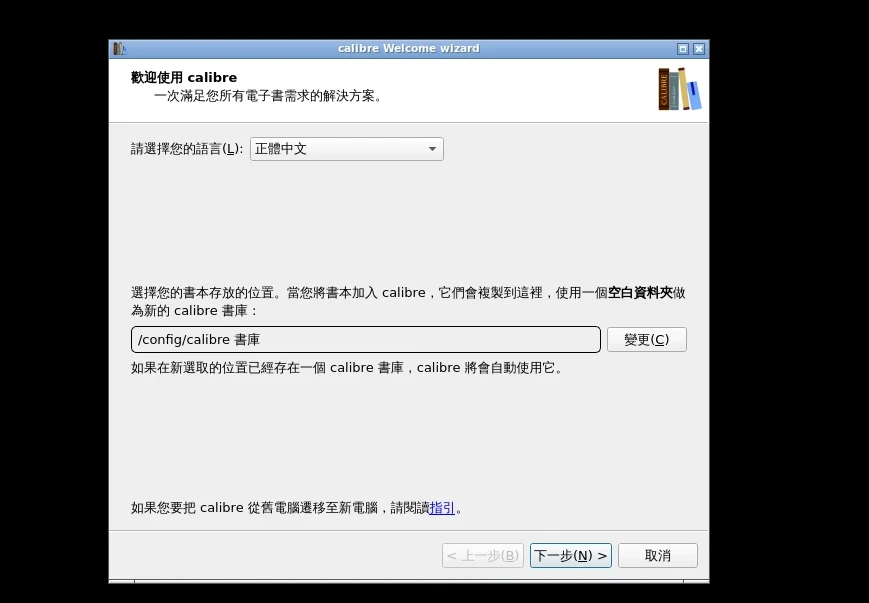Click the calibre icon in the title bar

click(x=120, y=49)
